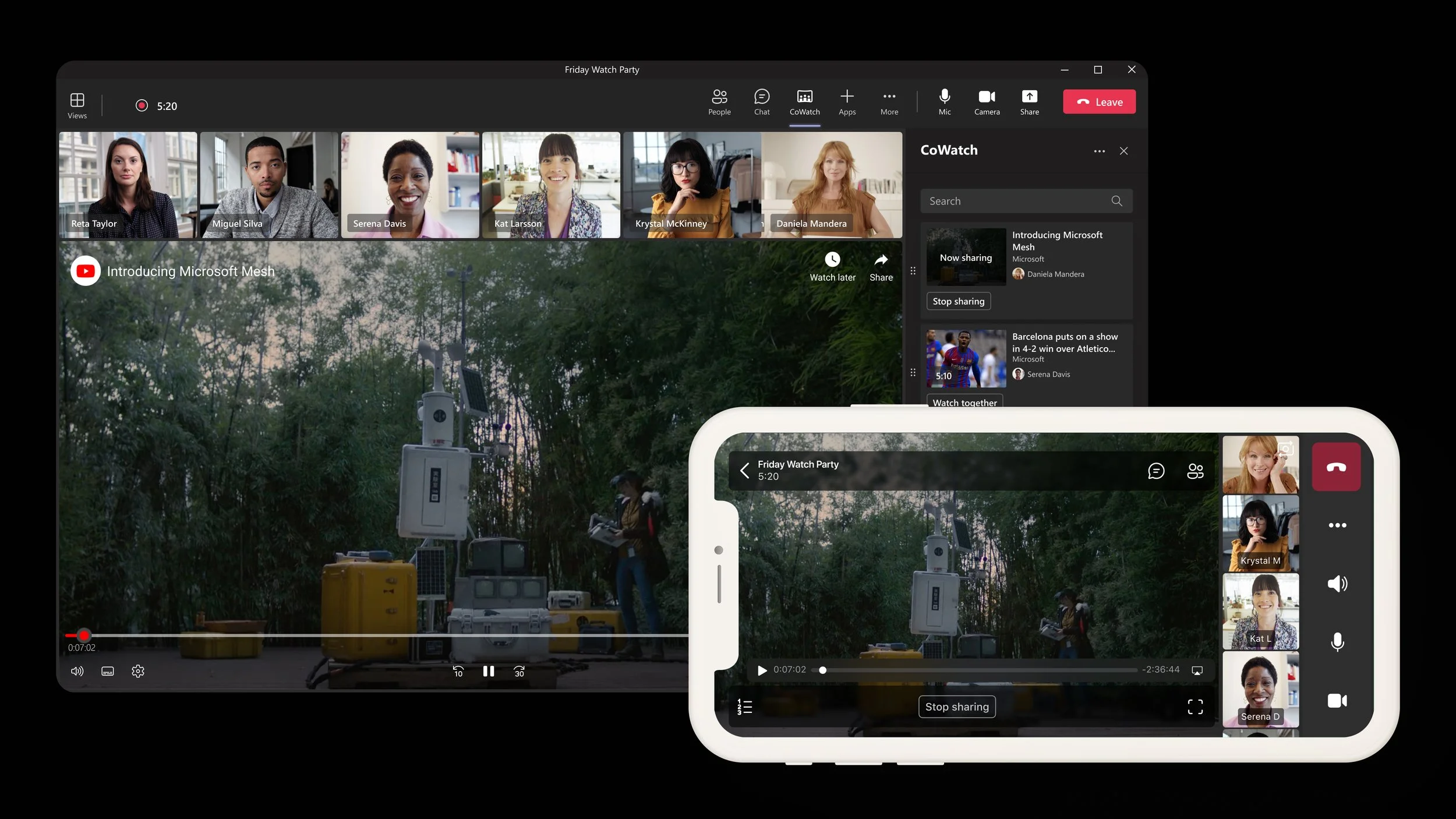Tap the AirPlay cast icon on phone

coord(1197,671)
